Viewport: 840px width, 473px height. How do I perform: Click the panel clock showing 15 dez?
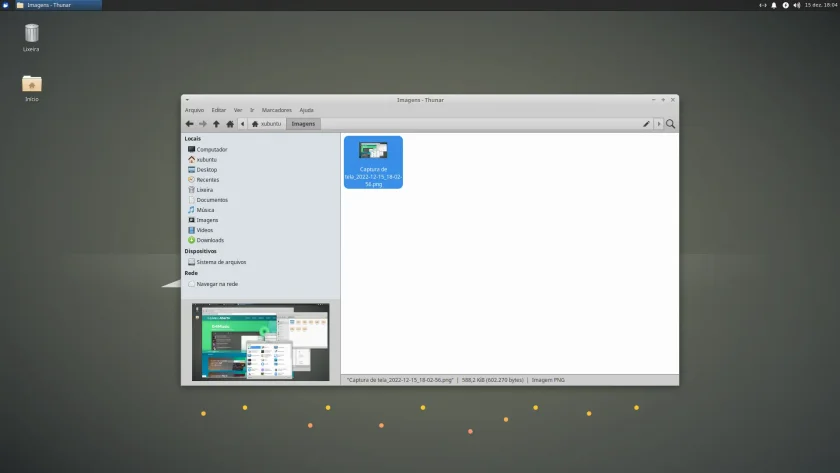(821, 5)
